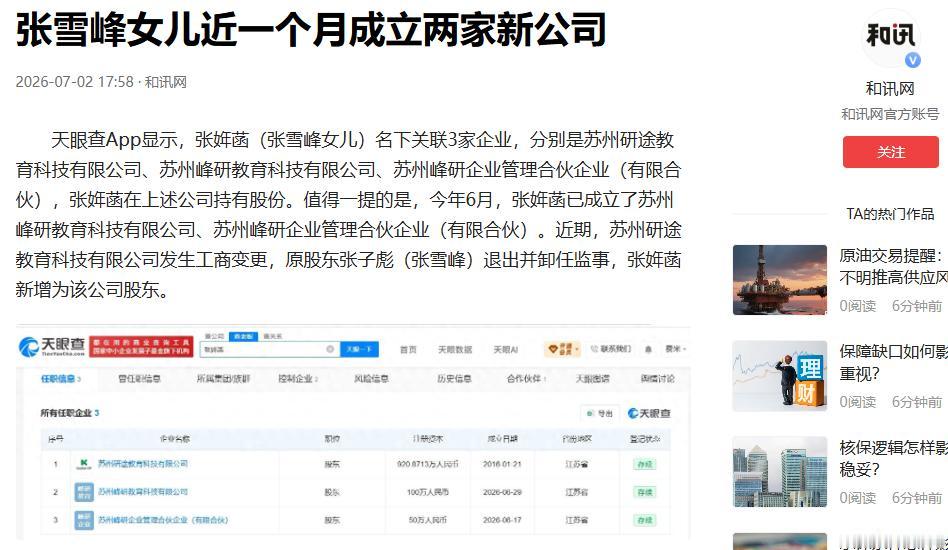Screen dimensions: 948x550
Task: Open the 和讯网 account name under avatar
Action: 890,89
